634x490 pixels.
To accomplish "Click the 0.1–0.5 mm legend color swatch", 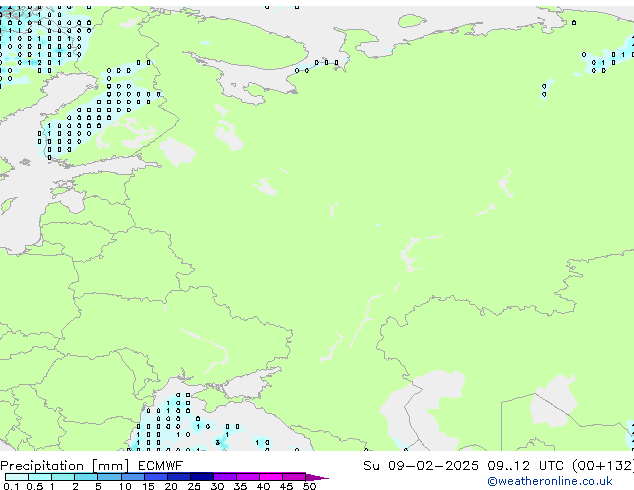I will [17, 477].
